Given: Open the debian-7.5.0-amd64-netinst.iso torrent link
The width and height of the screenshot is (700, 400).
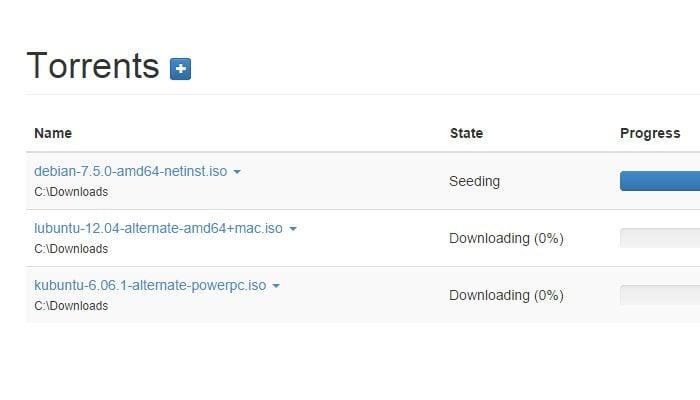Looking at the screenshot, I should [130, 171].
